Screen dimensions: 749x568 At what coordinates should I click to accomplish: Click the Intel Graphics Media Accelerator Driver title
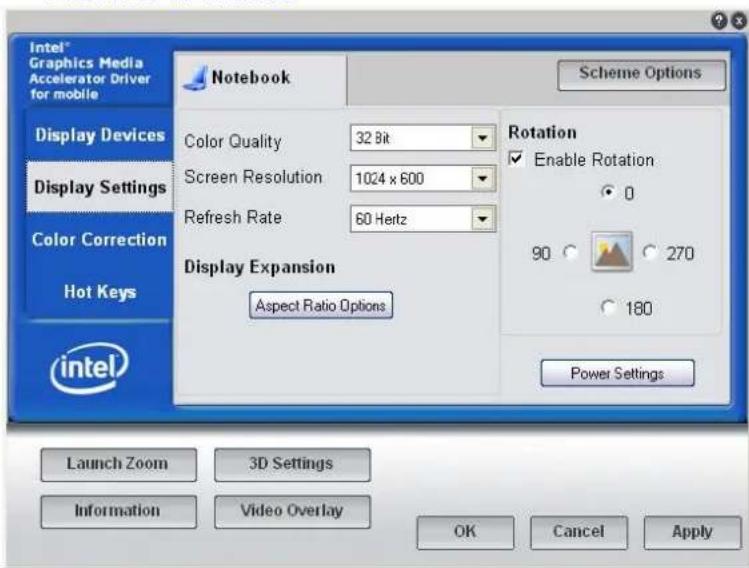point(89,71)
